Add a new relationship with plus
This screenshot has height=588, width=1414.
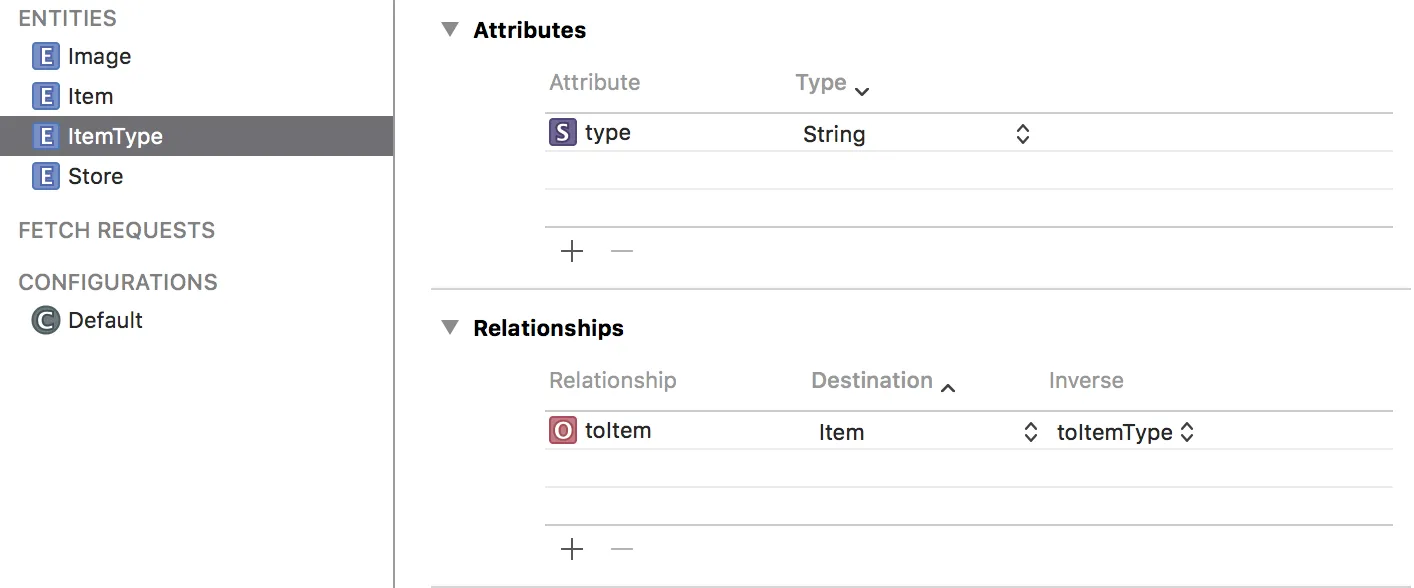(x=572, y=549)
